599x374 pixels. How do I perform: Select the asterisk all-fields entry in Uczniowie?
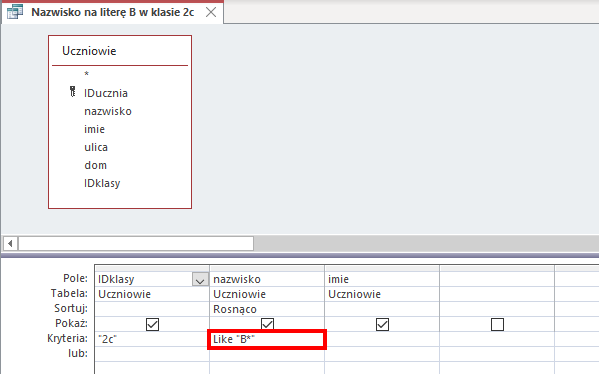[87, 74]
